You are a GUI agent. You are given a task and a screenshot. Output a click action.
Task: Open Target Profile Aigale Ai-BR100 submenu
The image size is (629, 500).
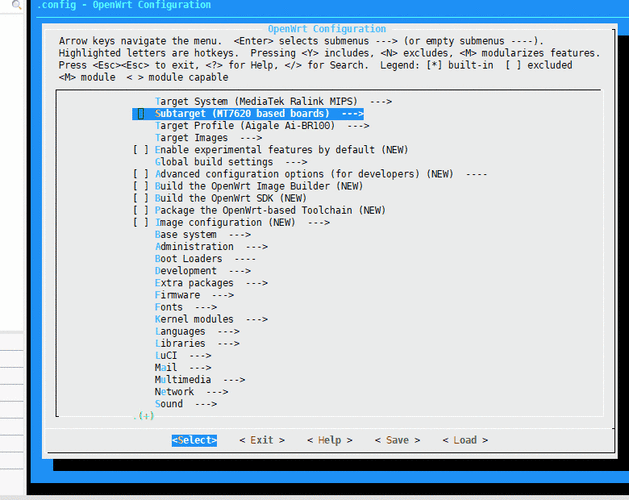pos(262,126)
